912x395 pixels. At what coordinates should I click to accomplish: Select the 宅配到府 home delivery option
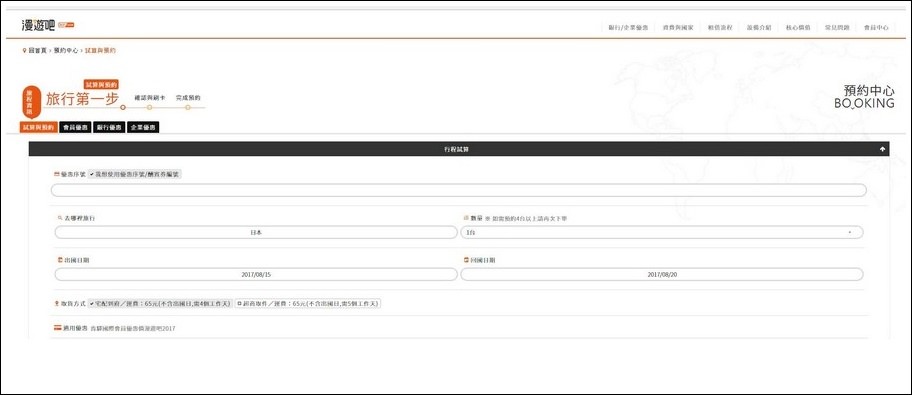click(160, 304)
